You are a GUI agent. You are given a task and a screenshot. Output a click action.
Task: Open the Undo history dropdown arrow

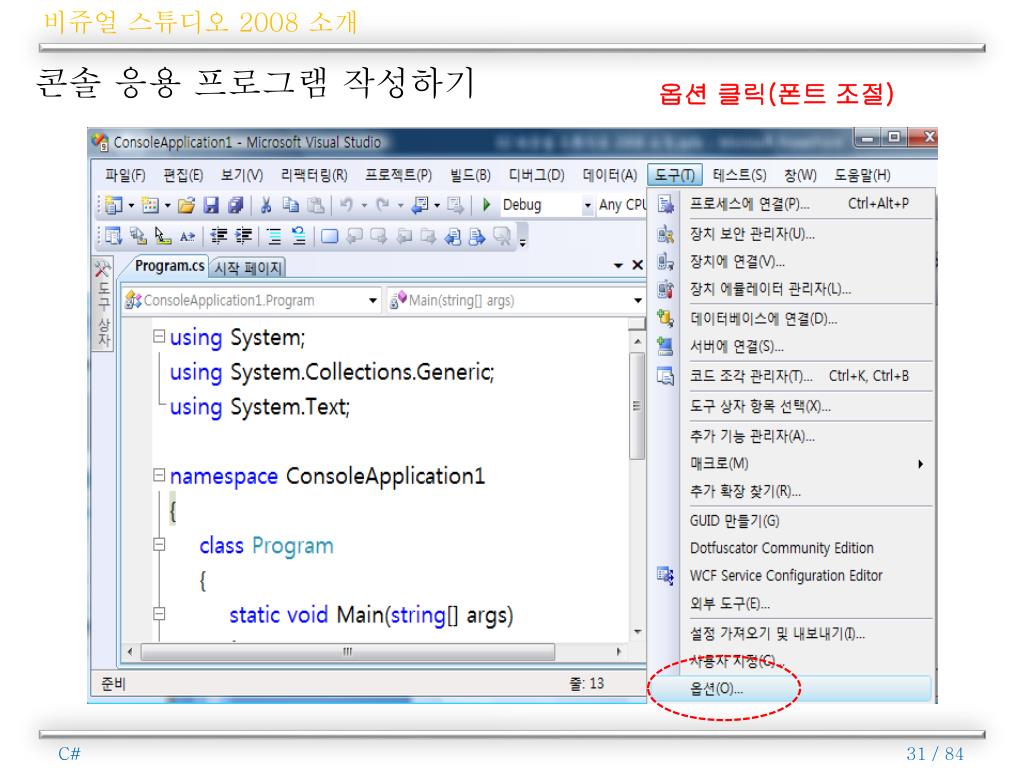click(x=364, y=205)
